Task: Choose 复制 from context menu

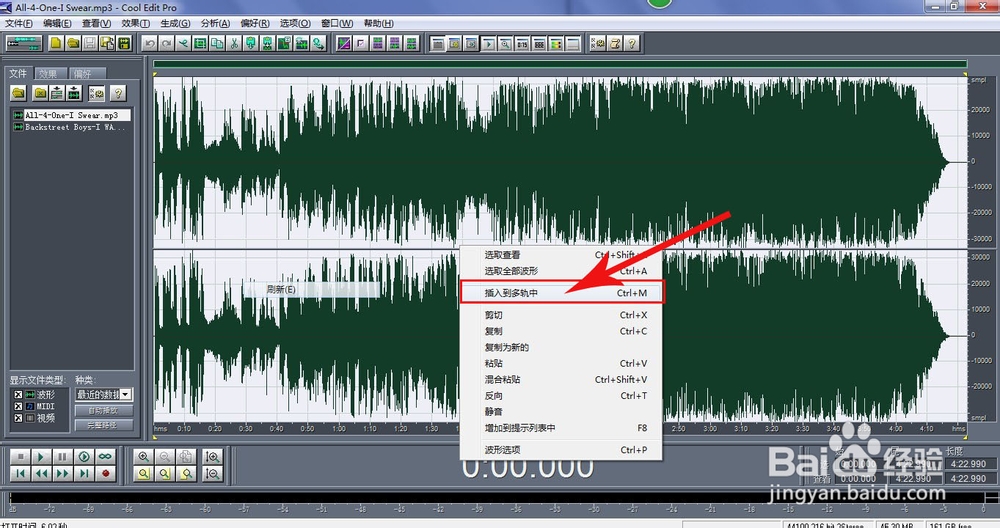Action: point(562,331)
